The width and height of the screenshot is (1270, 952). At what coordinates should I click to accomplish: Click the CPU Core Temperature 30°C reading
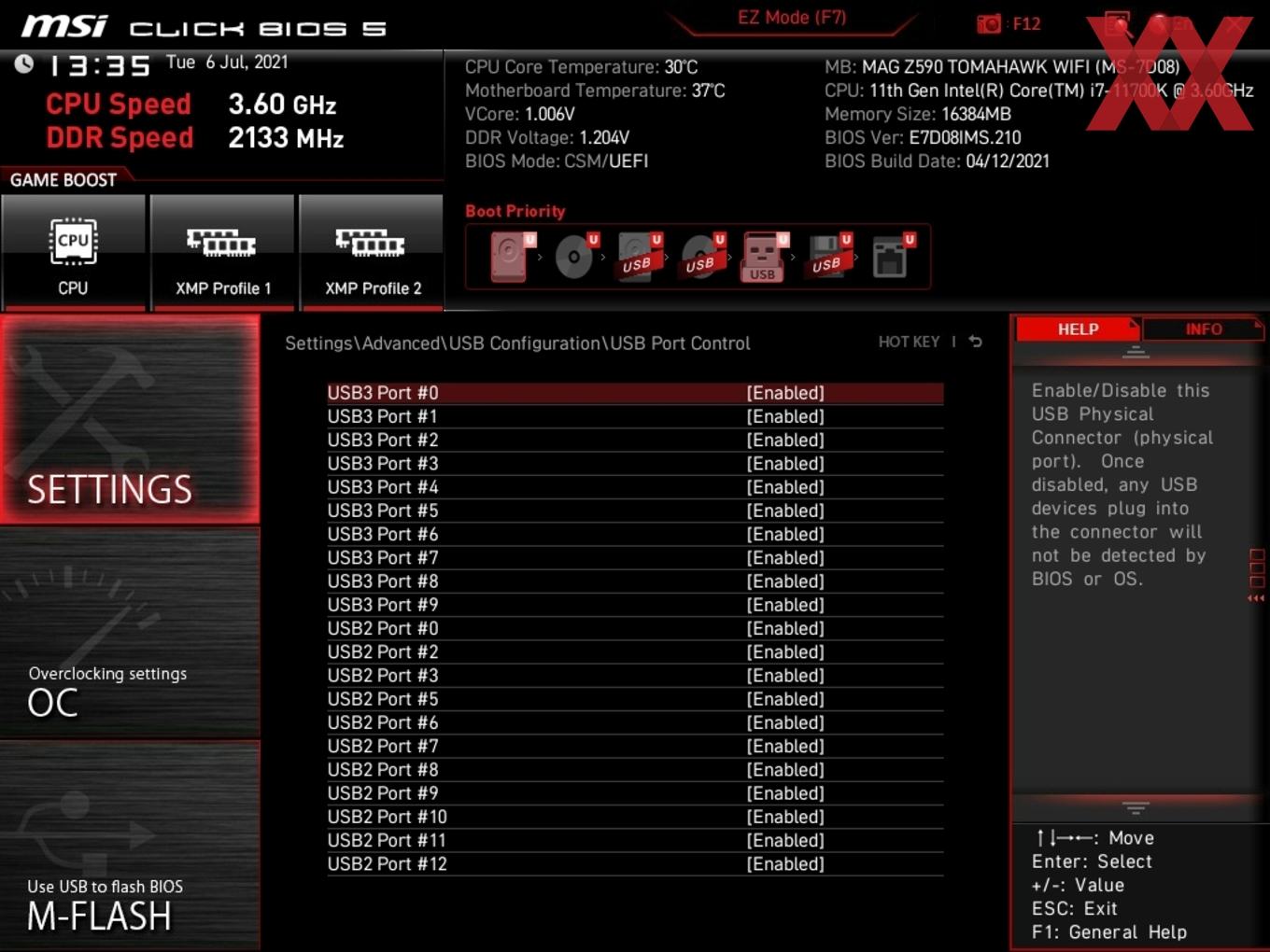click(581, 67)
